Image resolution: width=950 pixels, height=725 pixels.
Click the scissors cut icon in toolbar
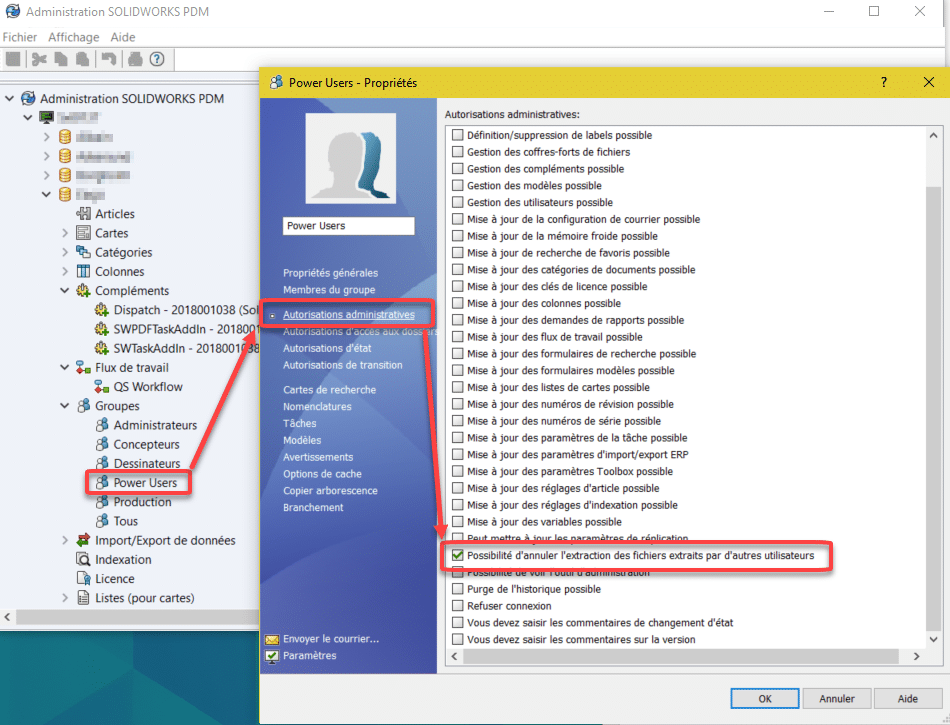coord(39,59)
